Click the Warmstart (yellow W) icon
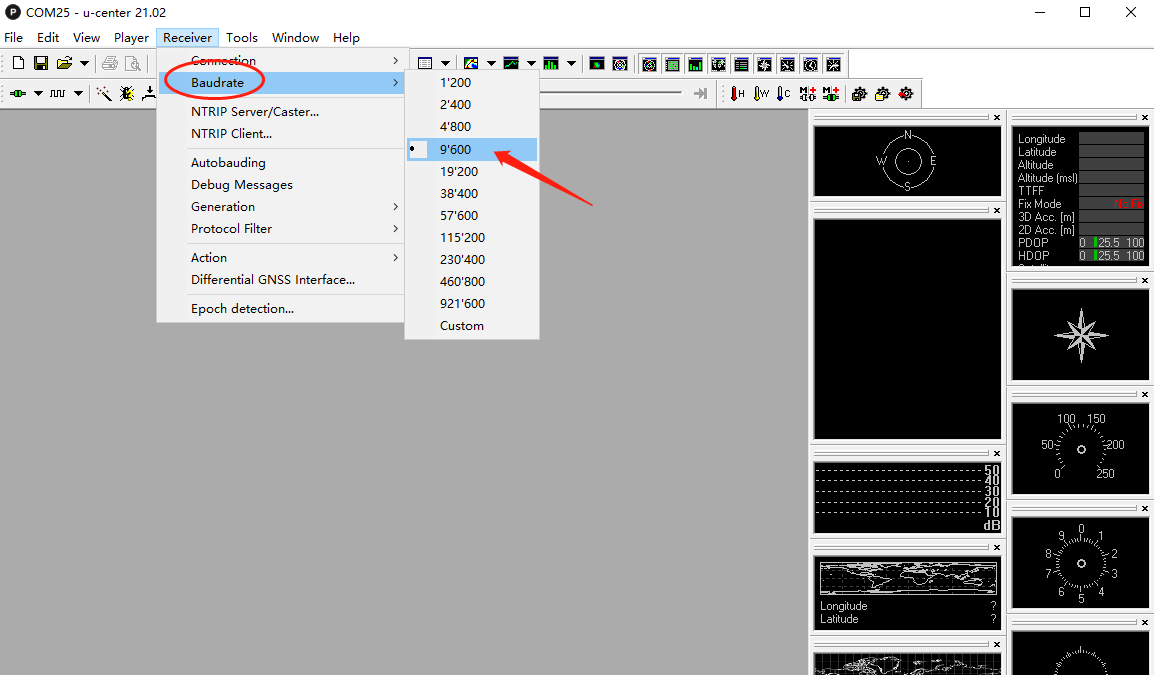The width and height of the screenshot is (1154, 675). [761, 93]
